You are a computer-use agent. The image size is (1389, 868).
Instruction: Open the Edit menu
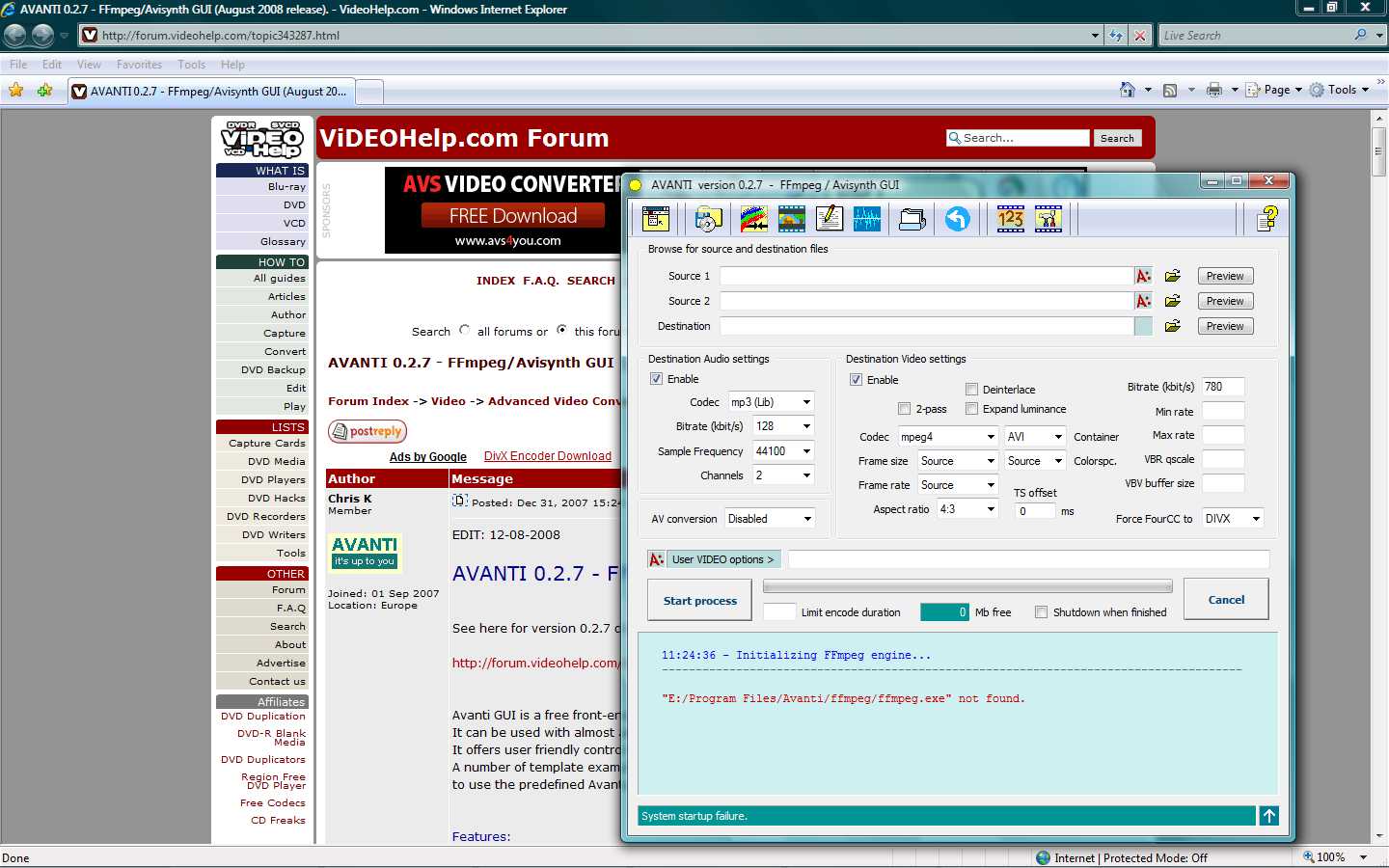(x=52, y=65)
